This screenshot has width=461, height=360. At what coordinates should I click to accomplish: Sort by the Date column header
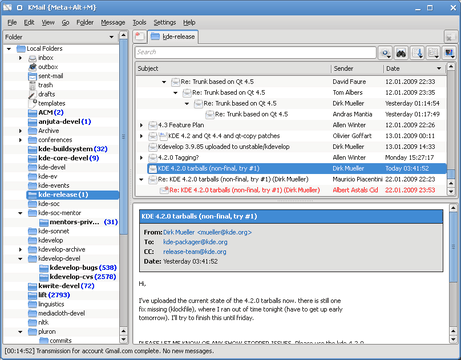(x=414, y=69)
